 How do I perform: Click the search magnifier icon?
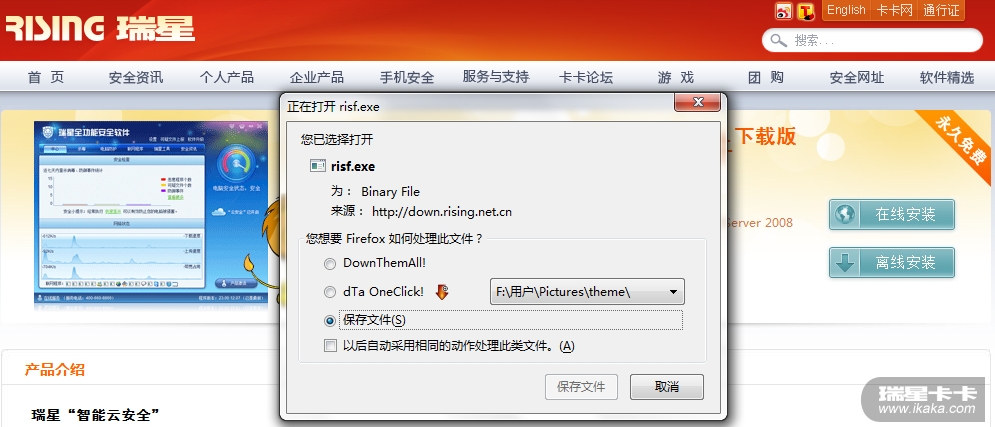click(x=778, y=41)
